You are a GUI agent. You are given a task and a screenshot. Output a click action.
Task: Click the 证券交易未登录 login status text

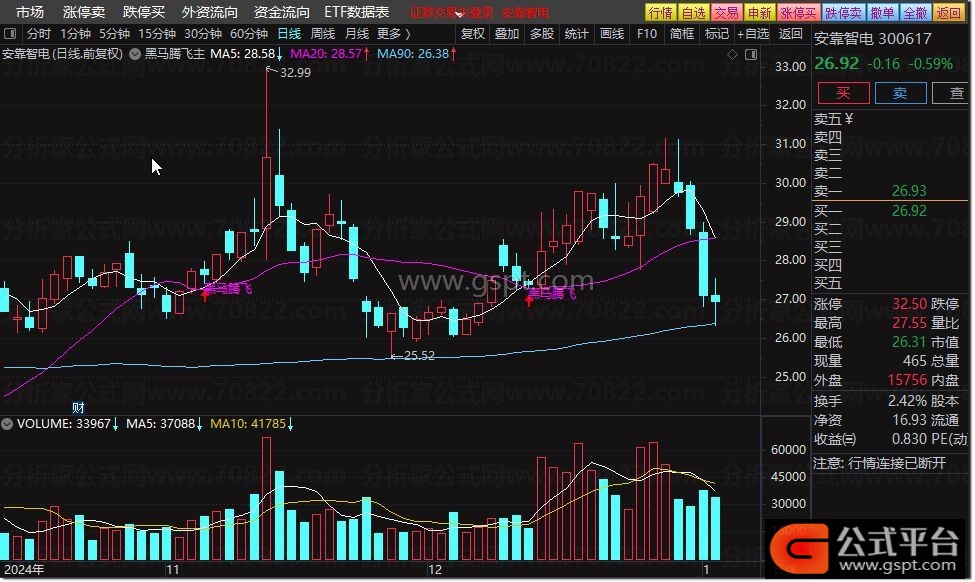coord(451,12)
